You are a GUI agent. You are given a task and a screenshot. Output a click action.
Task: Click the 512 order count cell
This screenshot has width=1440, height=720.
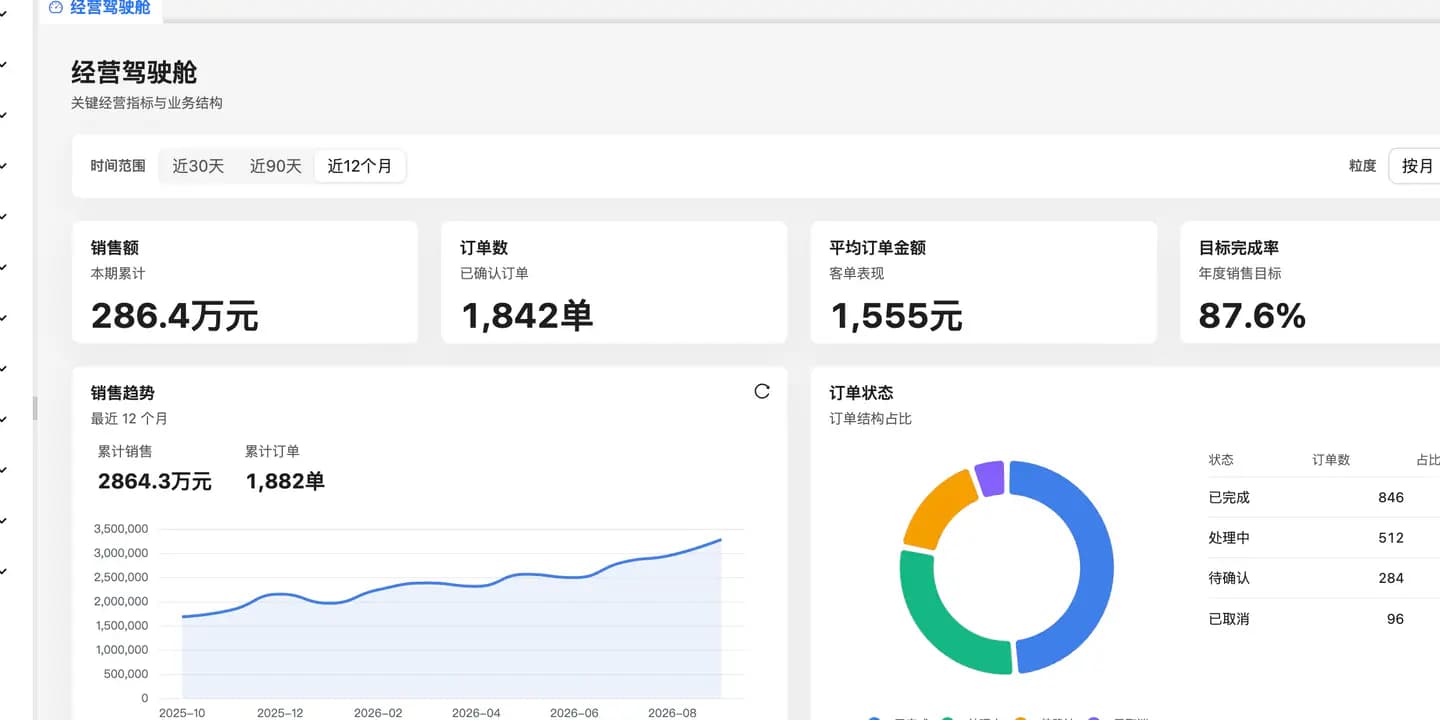pyautogui.click(x=1391, y=538)
